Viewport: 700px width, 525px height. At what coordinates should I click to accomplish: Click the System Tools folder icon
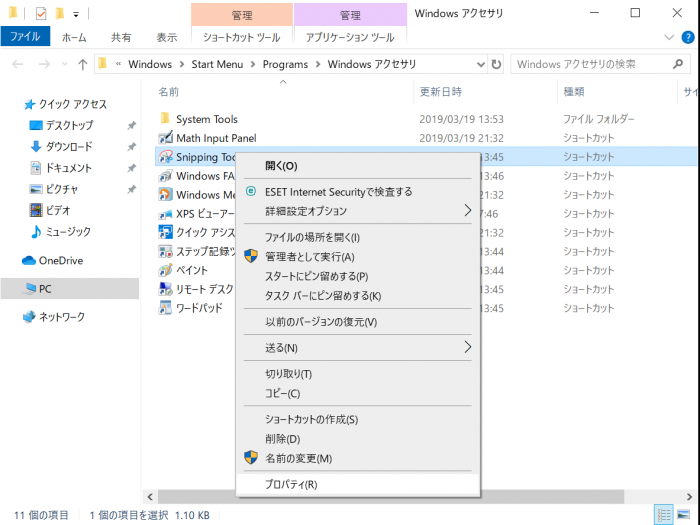[165, 119]
